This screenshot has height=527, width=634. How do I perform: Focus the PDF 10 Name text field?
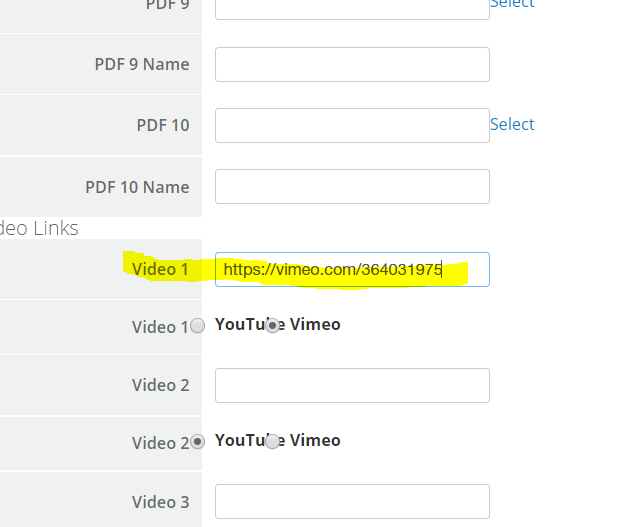pyautogui.click(x=352, y=186)
